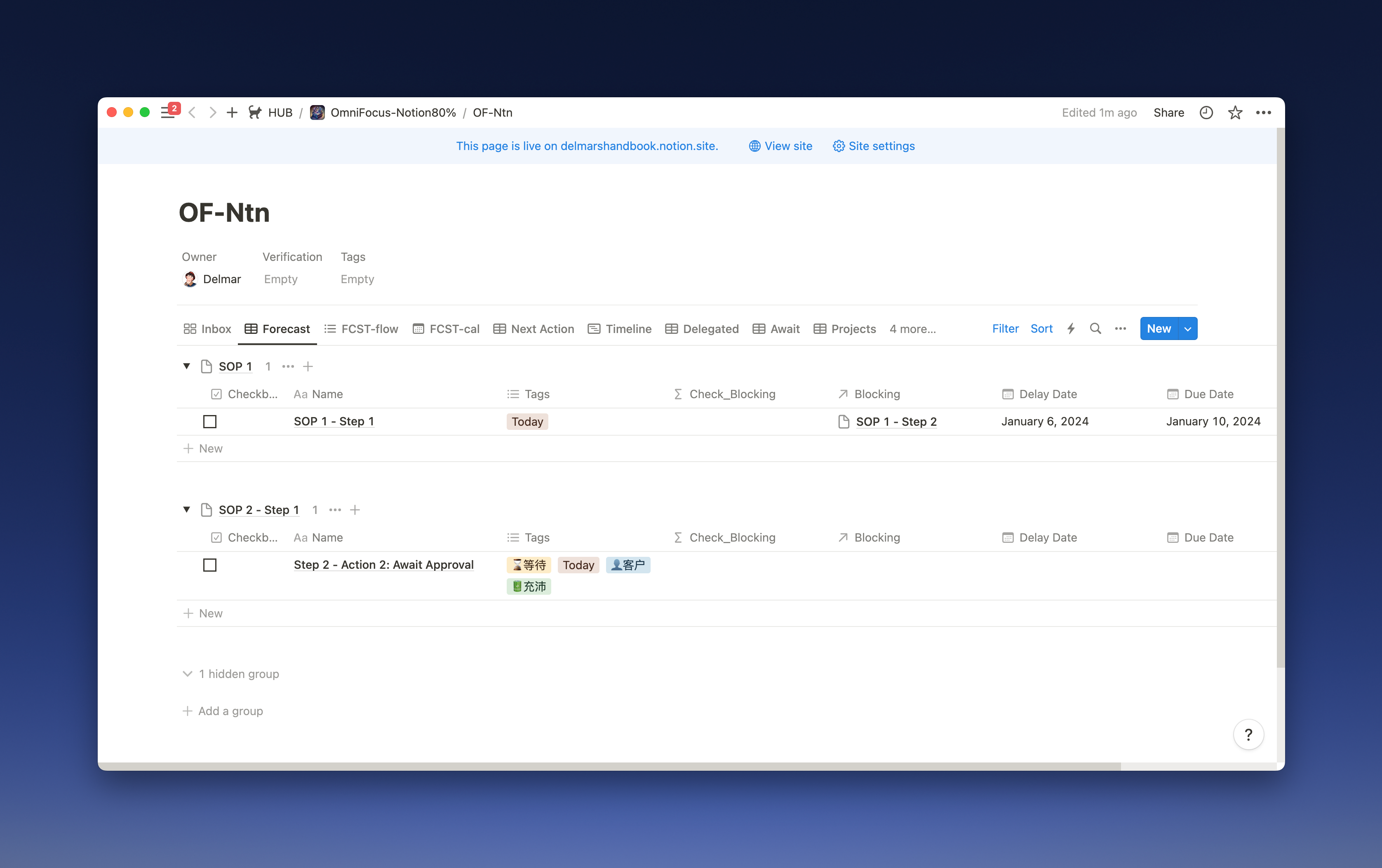Viewport: 1382px width, 868px height.
Task: Open the automations lightning bolt icon
Action: tap(1071, 329)
